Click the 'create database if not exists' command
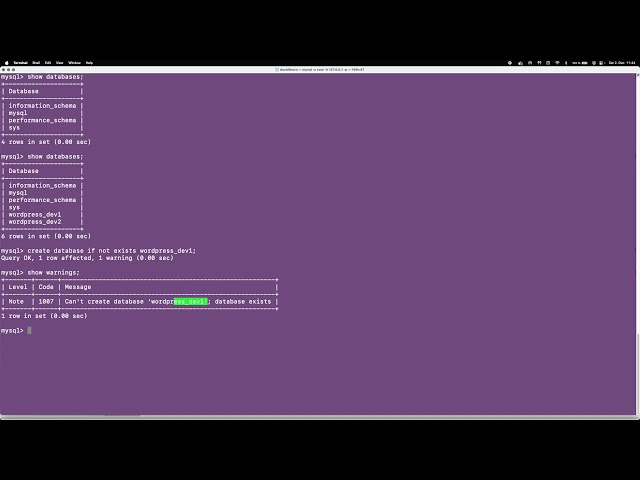 [x=112, y=251]
